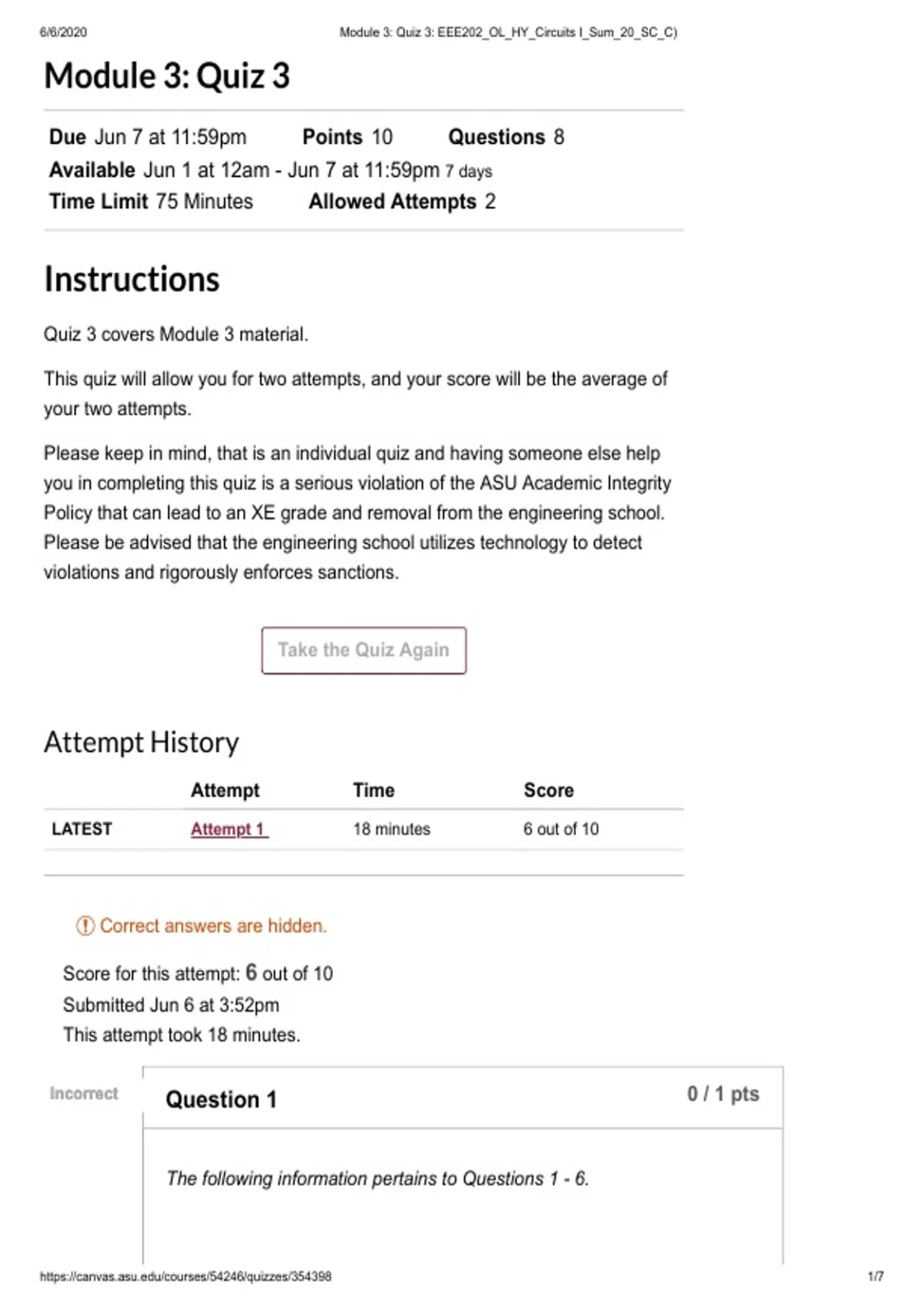Click the Time column header
This screenshot has height=1309, width=924.
click(x=373, y=790)
